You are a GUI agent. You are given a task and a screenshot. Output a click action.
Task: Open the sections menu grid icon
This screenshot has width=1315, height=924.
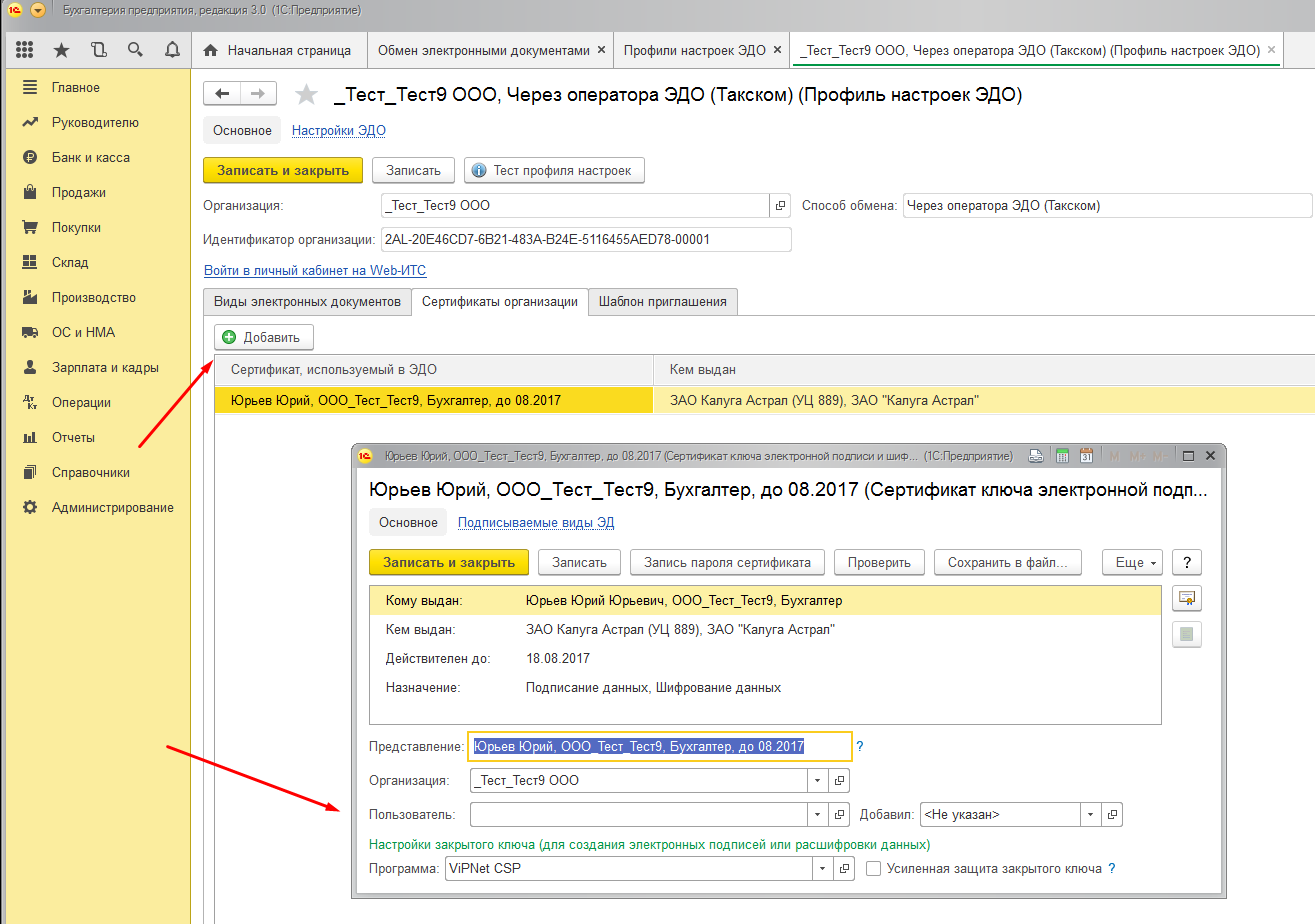(x=25, y=50)
